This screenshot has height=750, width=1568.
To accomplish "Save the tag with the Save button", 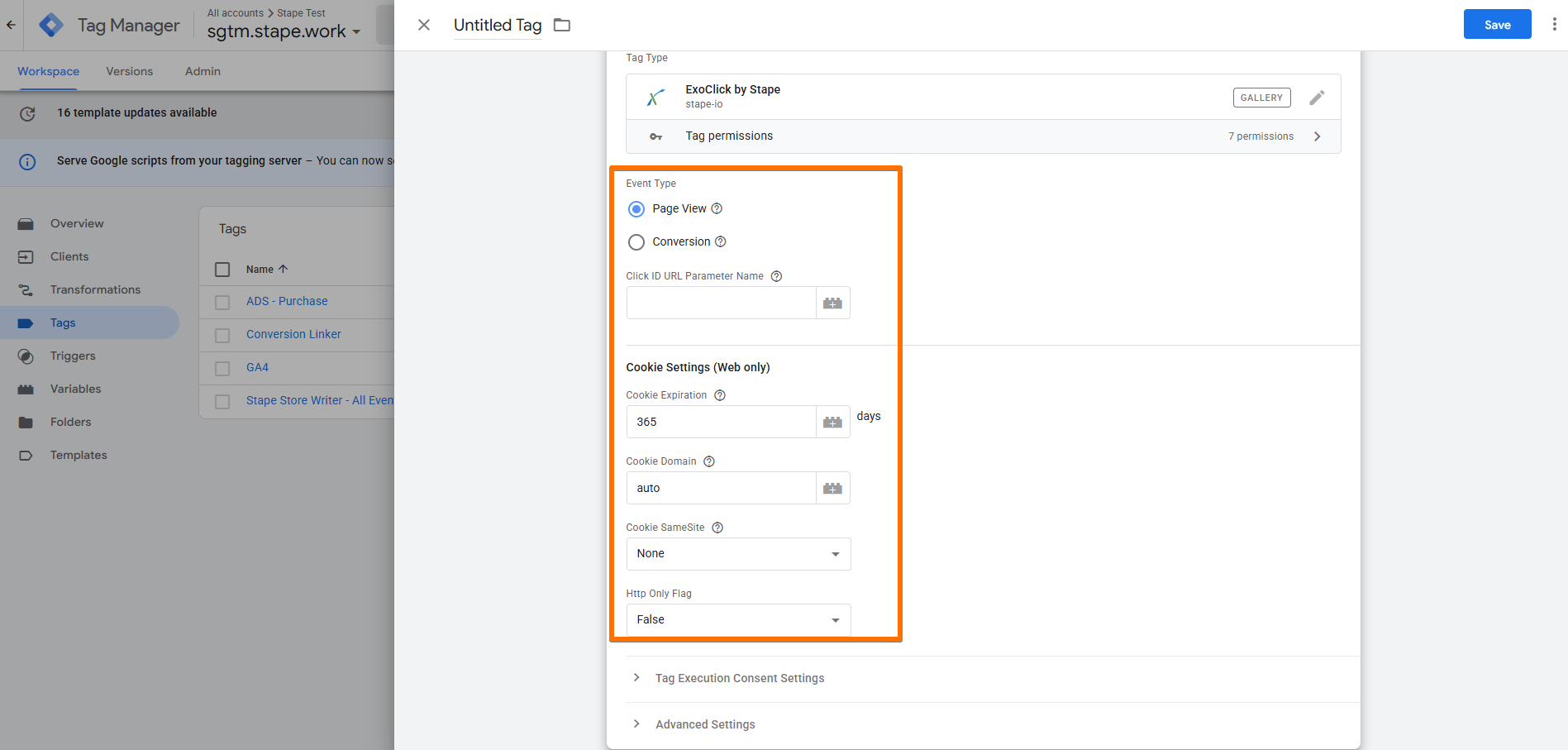I will pos(1497,25).
